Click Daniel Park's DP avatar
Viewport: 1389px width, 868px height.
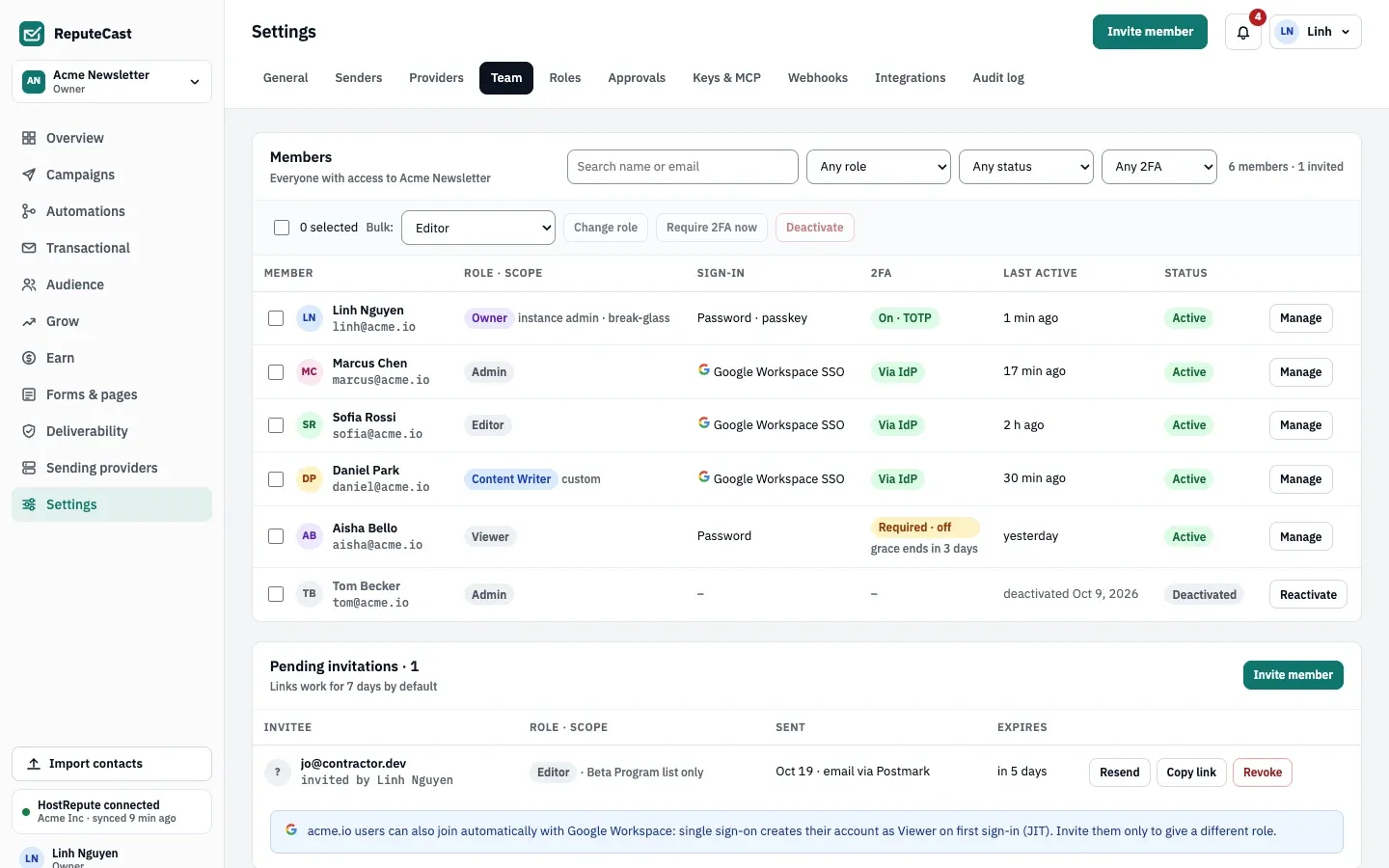click(x=309, y=478)
